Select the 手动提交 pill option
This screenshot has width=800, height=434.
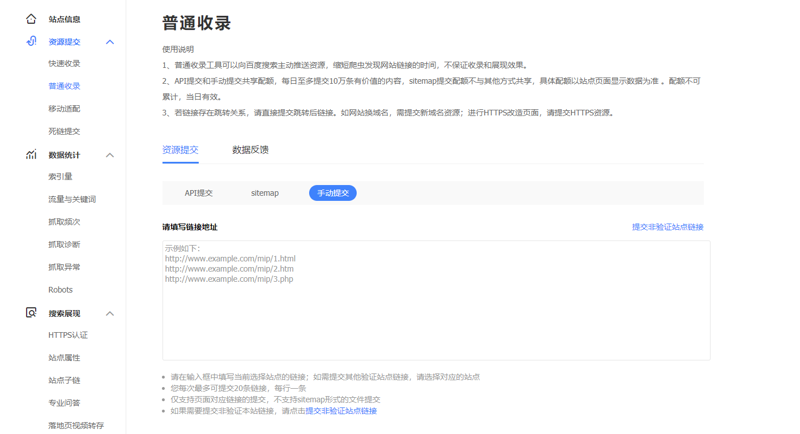click(332, 193)
